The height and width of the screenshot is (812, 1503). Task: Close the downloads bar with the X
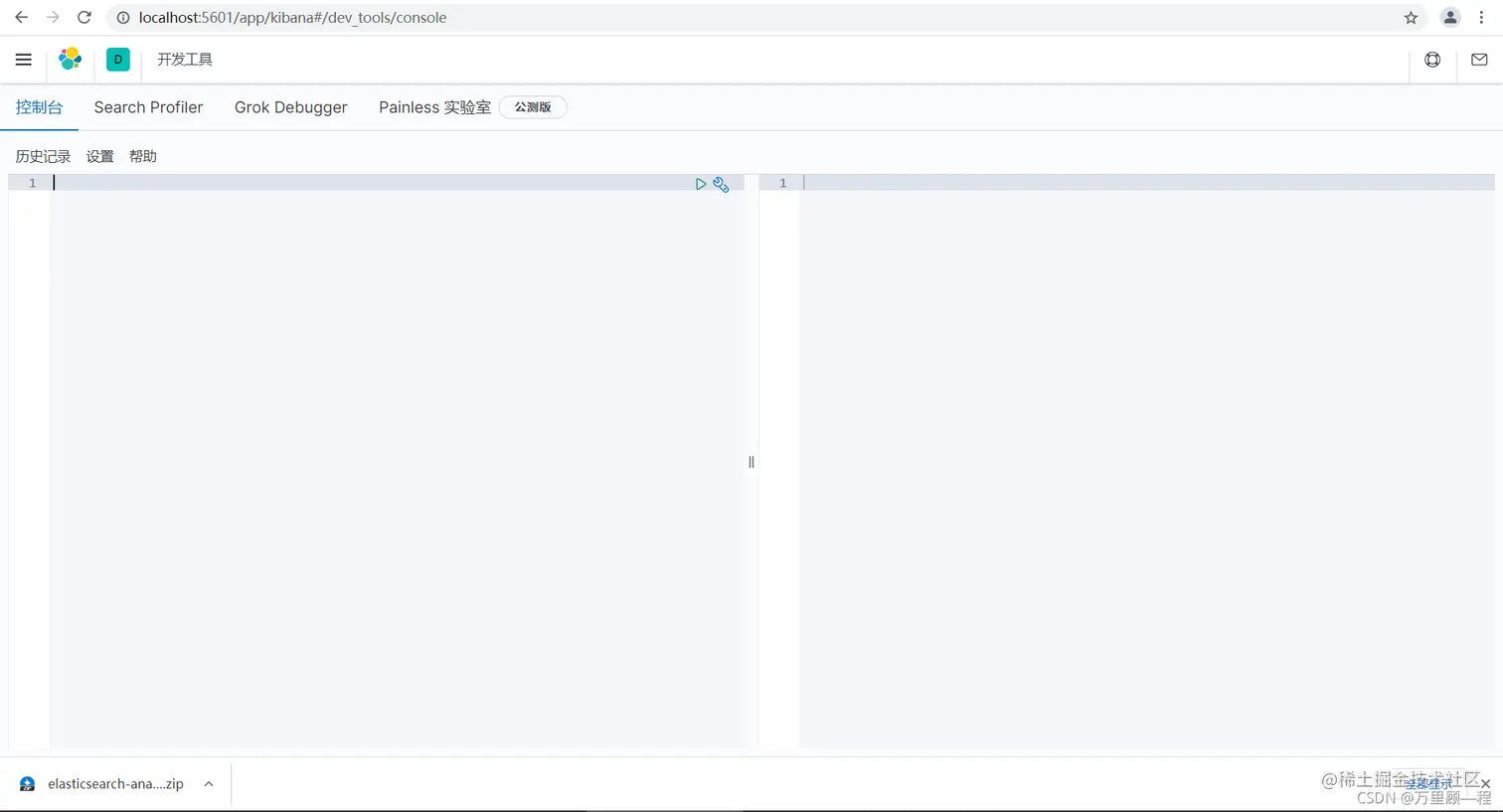(x=1485, y=784)
